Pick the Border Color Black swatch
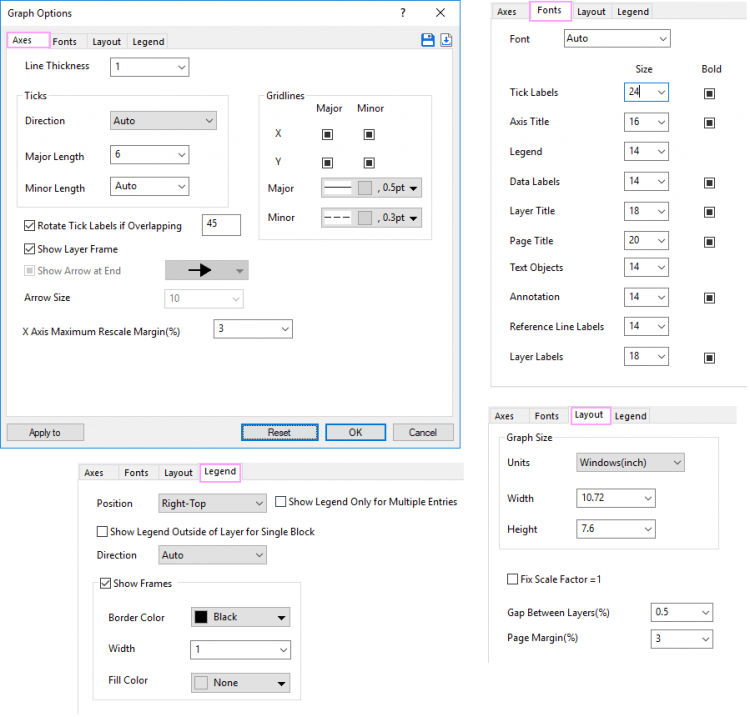 pos(201,617)
